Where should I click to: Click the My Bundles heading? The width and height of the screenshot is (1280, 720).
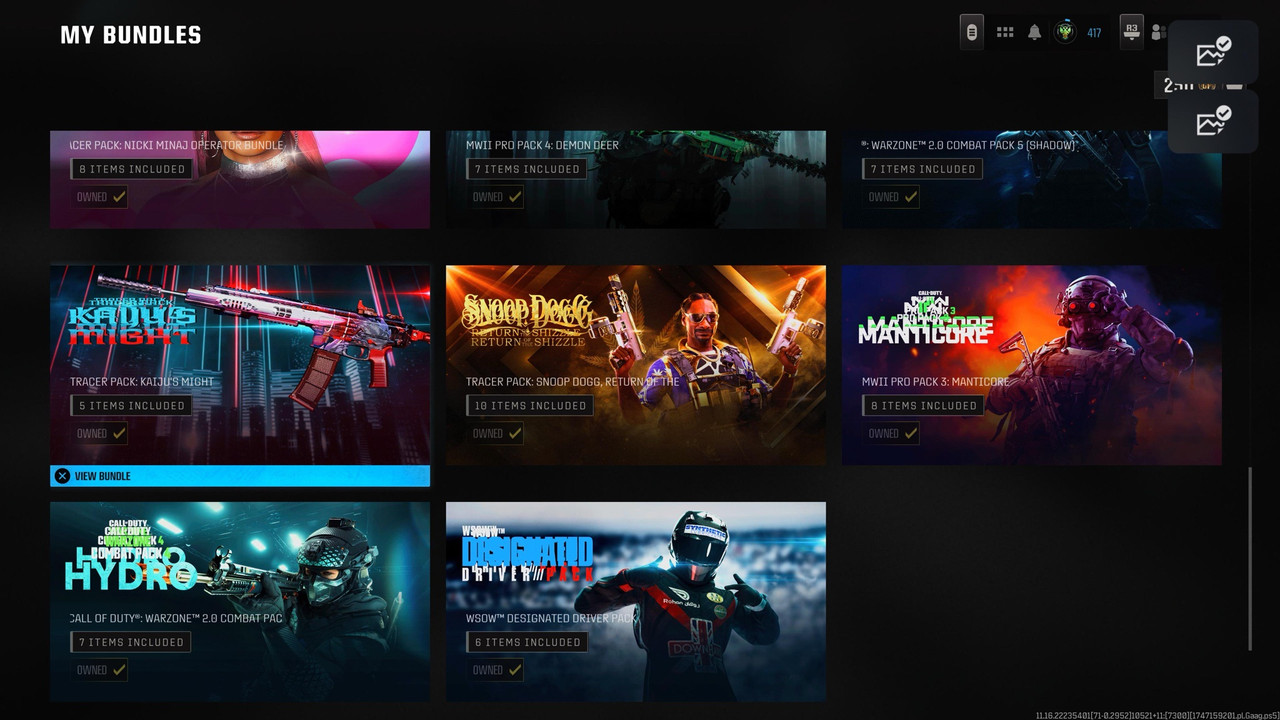click(x=130, y=35)
